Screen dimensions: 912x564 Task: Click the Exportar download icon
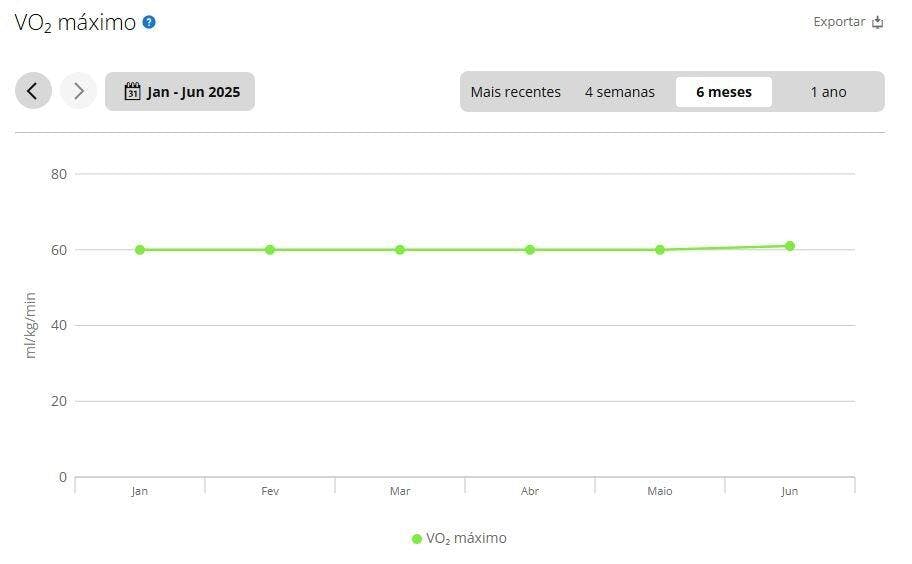pos(878,22)
